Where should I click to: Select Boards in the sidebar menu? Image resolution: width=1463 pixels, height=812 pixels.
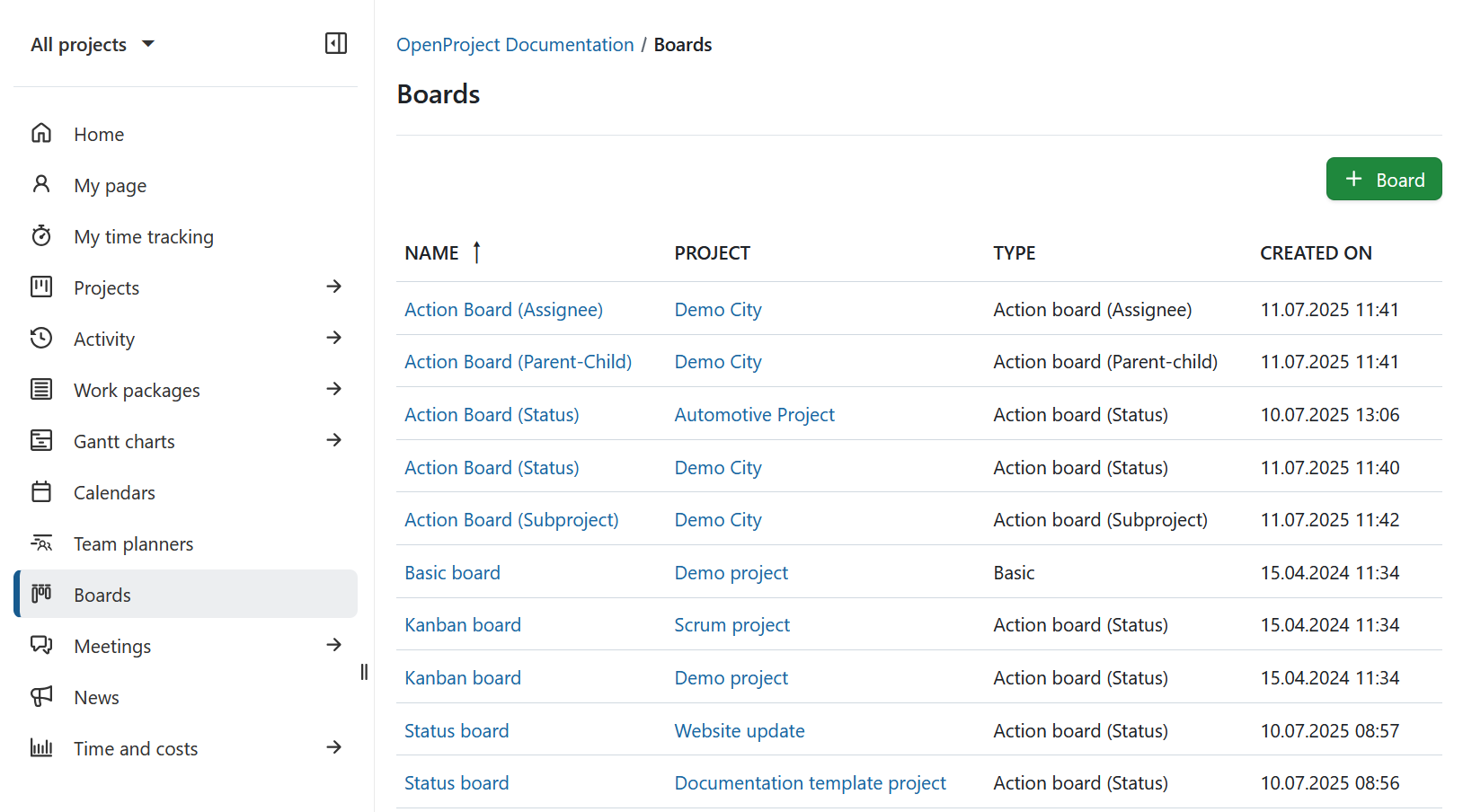(102, 594)
